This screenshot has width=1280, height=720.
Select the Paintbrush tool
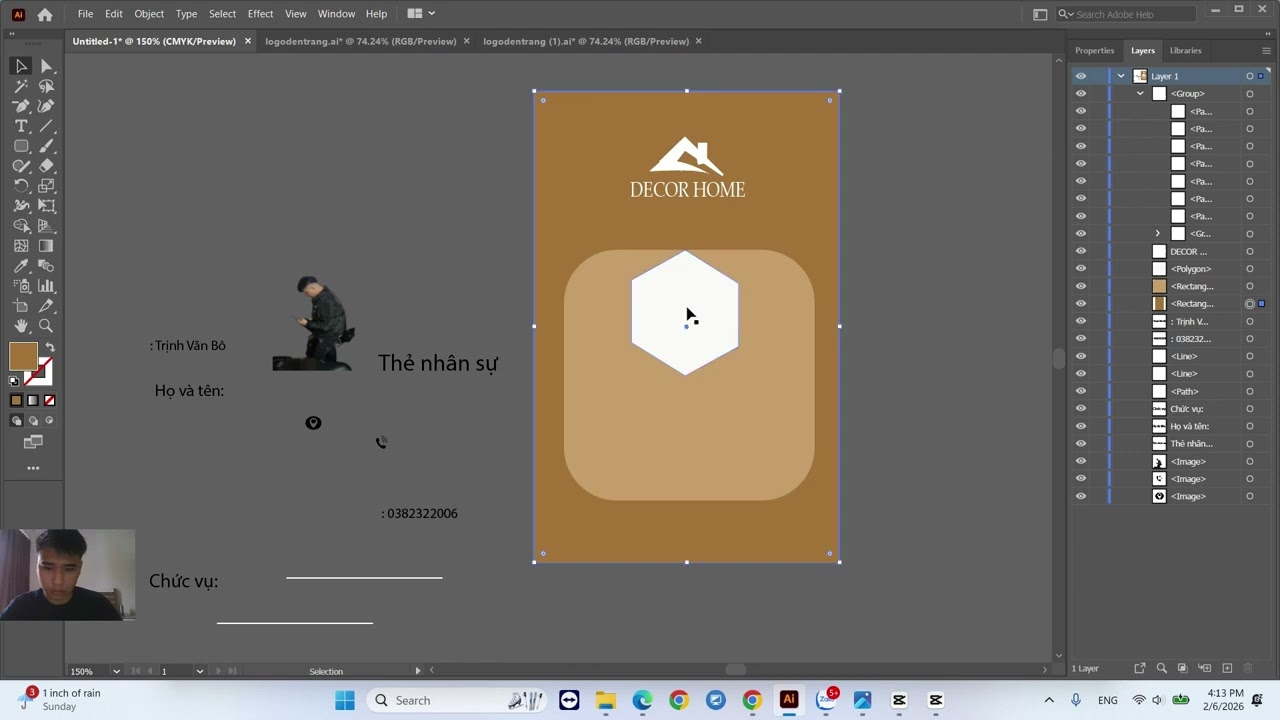46,146
